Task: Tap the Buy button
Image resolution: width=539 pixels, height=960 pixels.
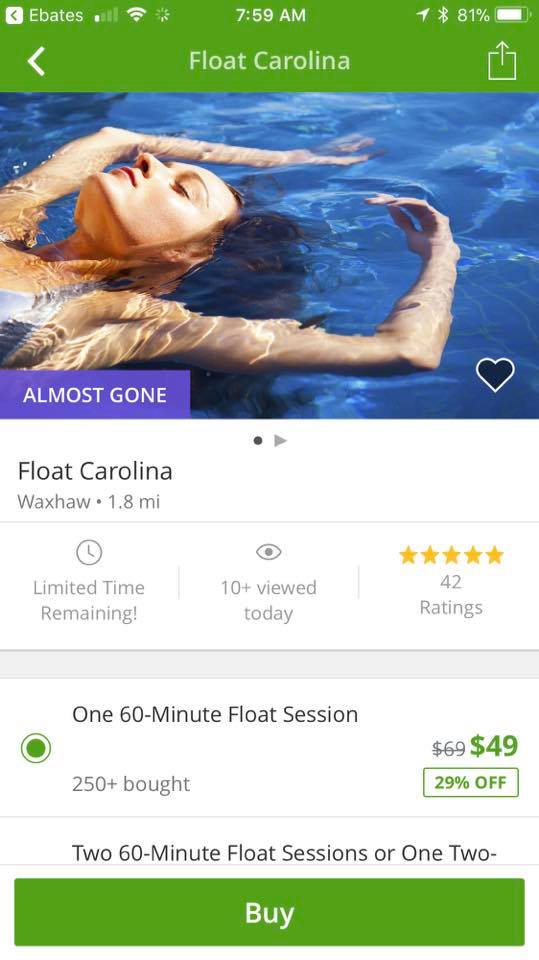Action: 270,912
